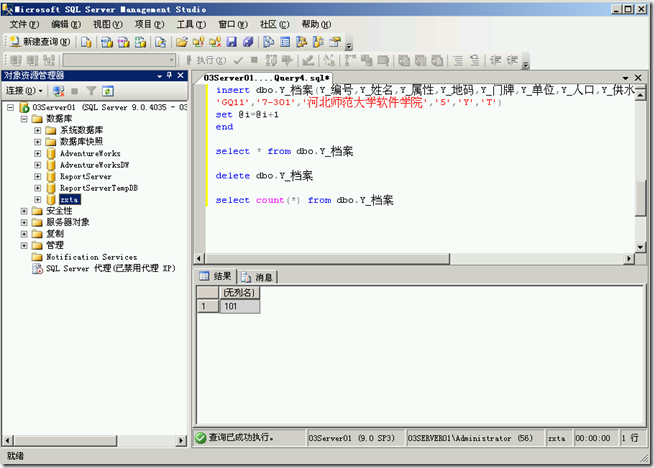Click Display Estimated Execution Plan icon
This screenshot has height=468, width=654.
[x=271, y=60]
